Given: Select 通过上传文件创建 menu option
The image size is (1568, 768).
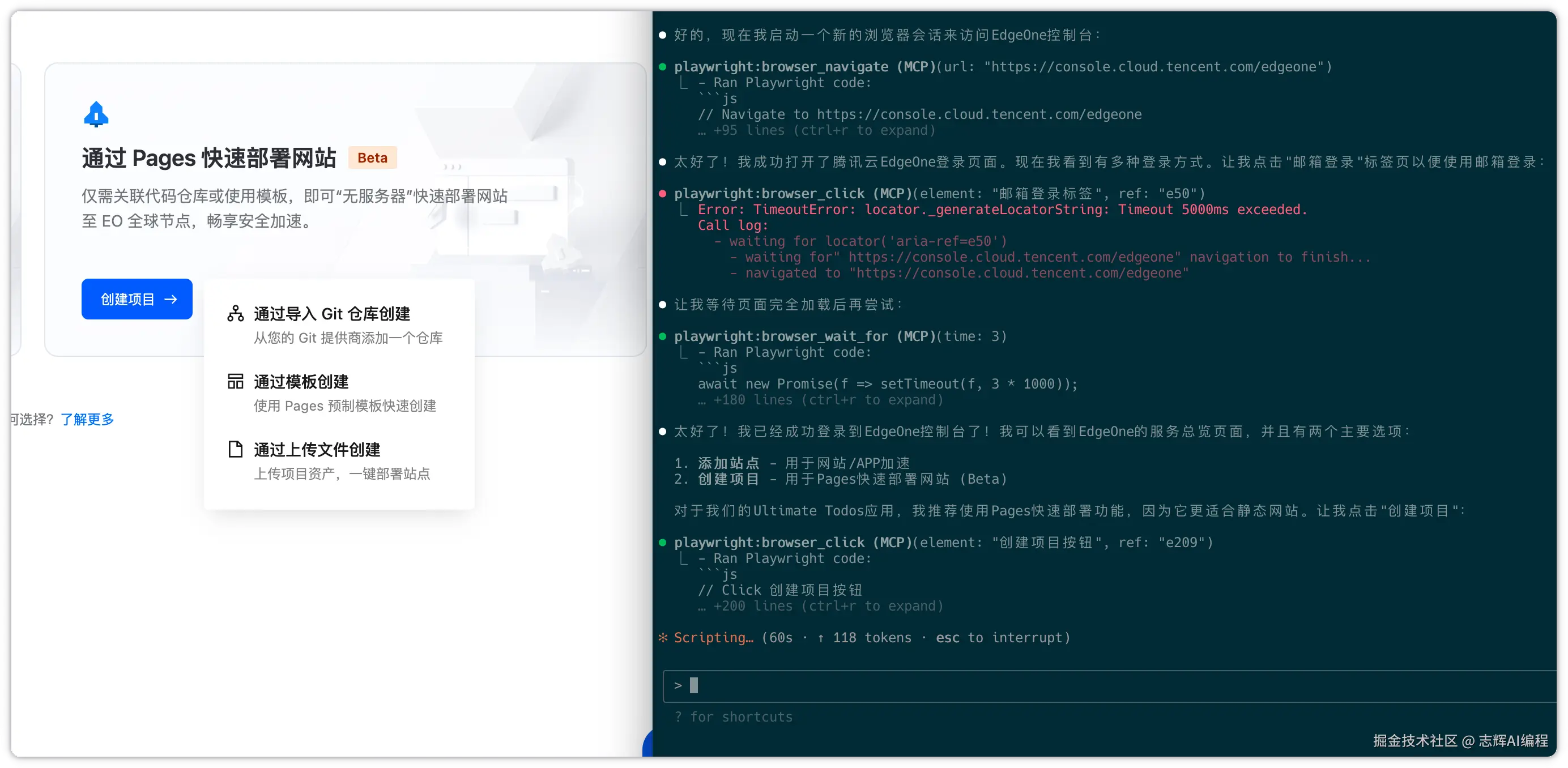Looking at the screenshot, I should pos(317,450).
